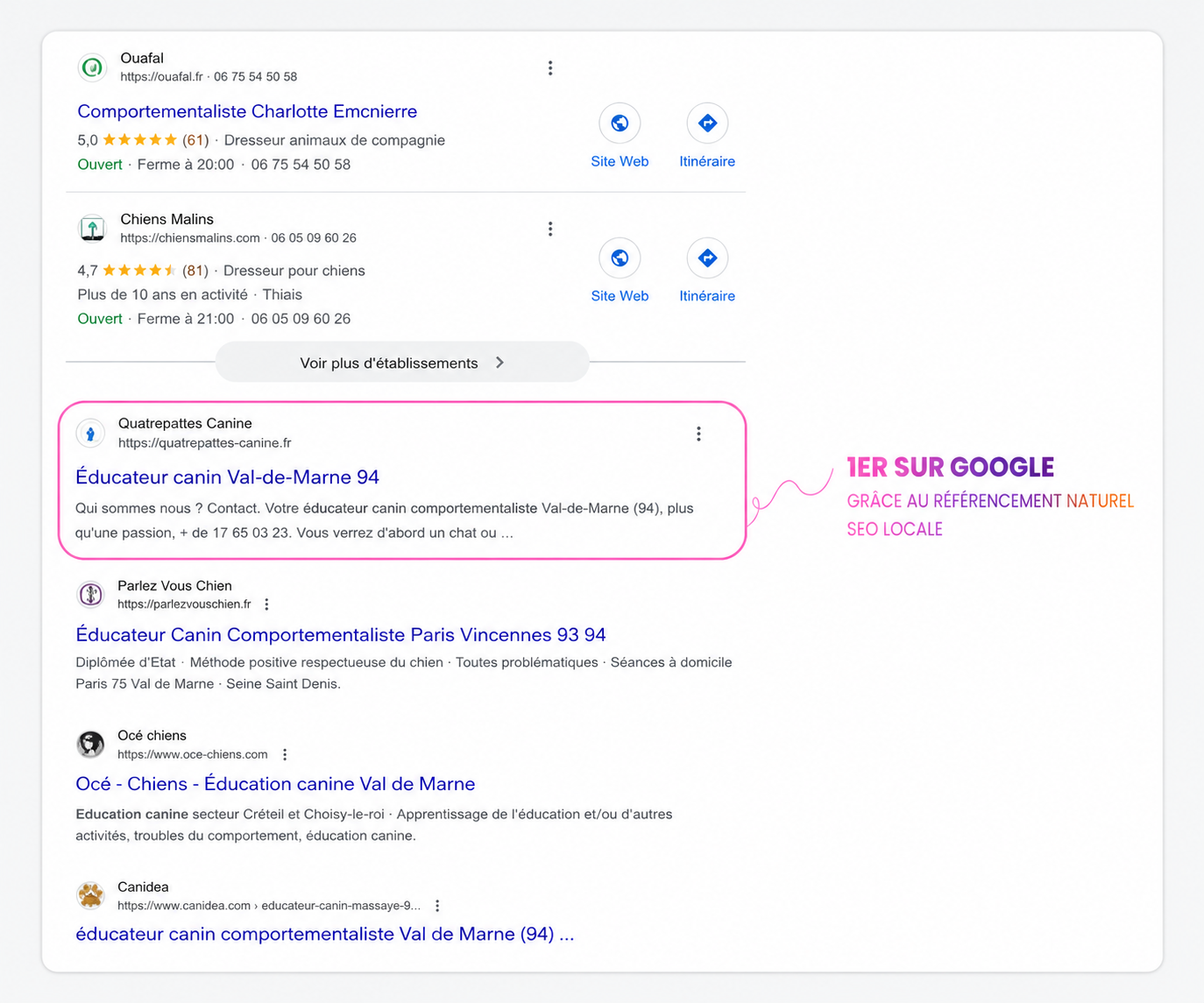Click the Canidea breadcrumb URL
1204x1003 pixels.
click(269, 906)
